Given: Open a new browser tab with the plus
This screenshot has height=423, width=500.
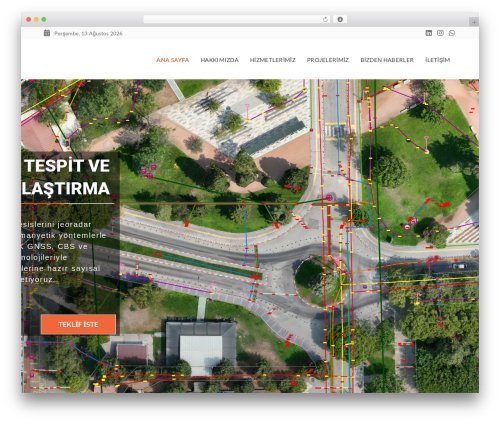Looking at the screenshot, I should point(474,22).
